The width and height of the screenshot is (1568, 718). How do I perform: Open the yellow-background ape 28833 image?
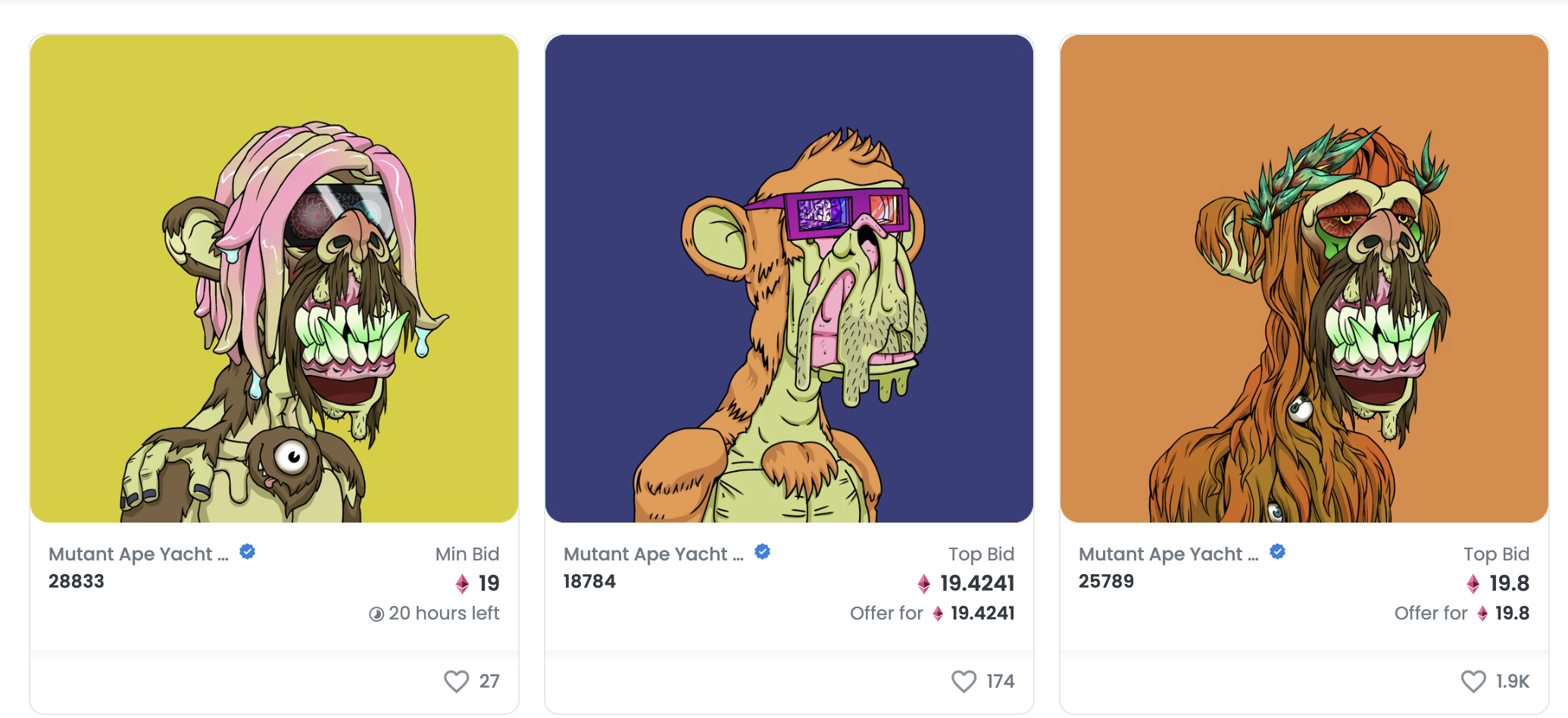point(274,278)
